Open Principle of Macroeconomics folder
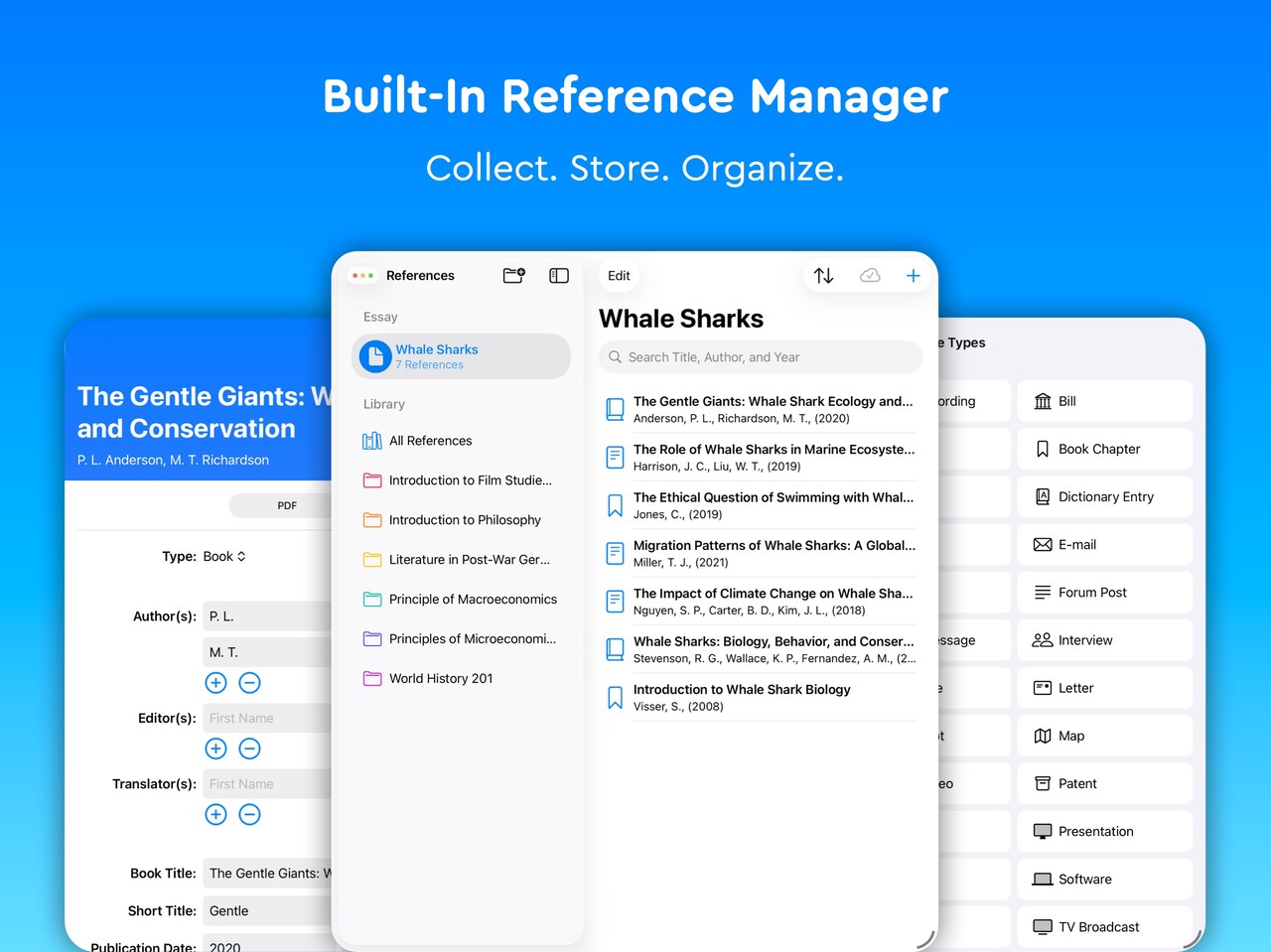Viewport: 1271px width, 952px height. [461, 600]
